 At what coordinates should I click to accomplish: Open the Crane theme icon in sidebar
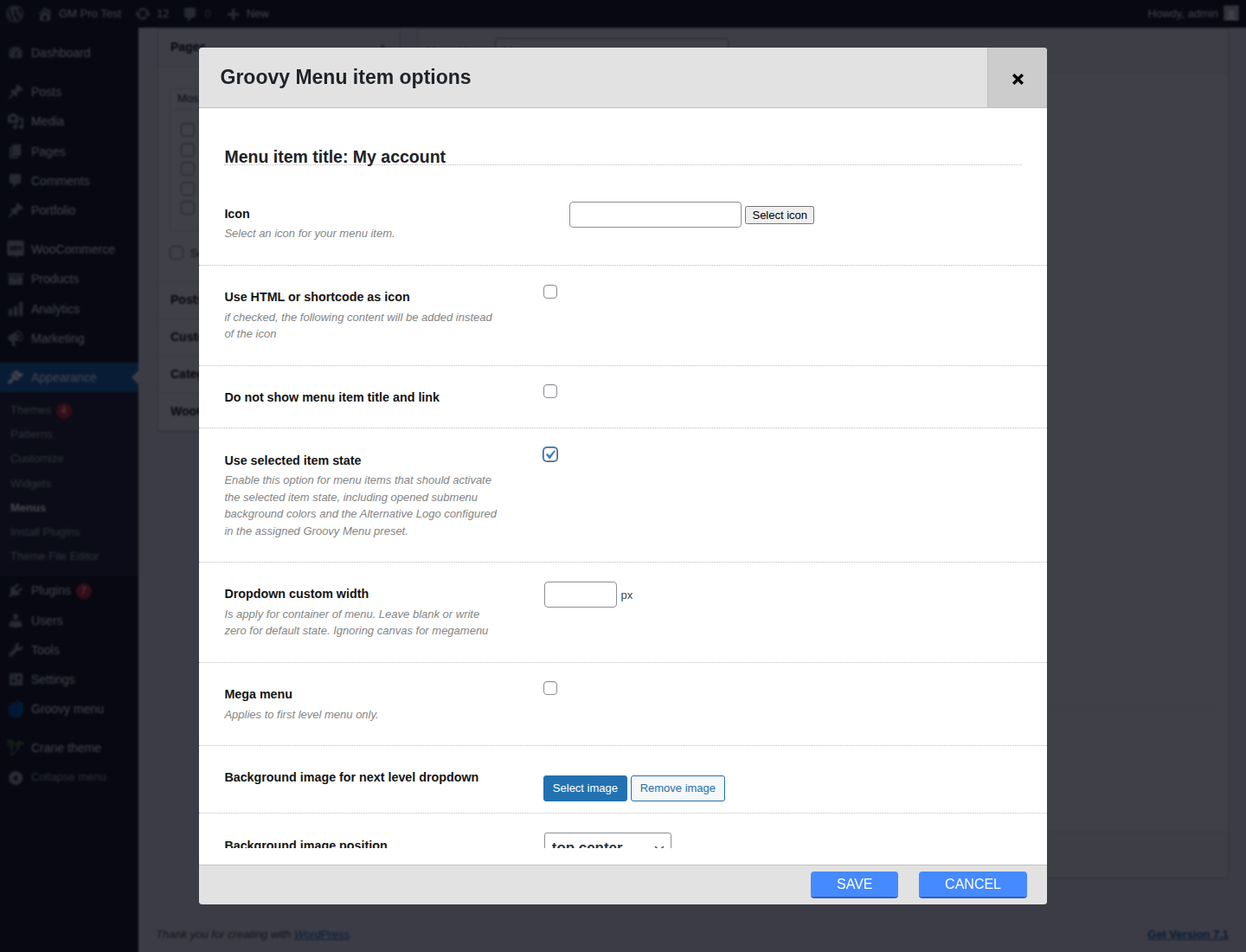click(16, 748)
